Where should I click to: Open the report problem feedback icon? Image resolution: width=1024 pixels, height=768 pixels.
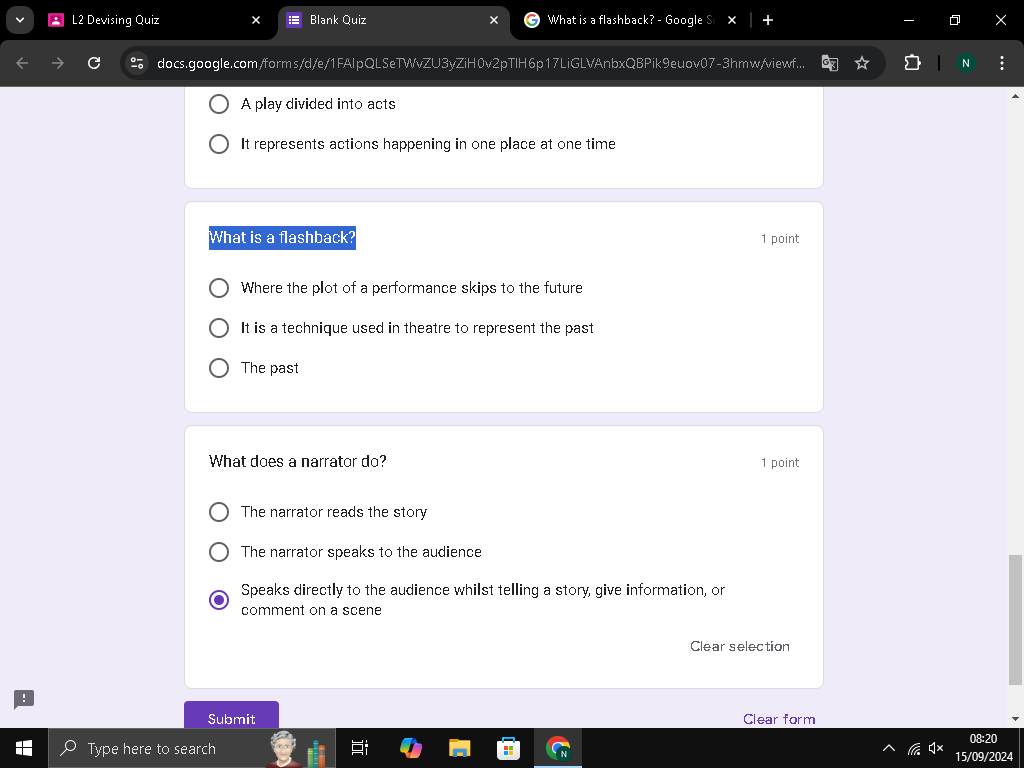24,699
